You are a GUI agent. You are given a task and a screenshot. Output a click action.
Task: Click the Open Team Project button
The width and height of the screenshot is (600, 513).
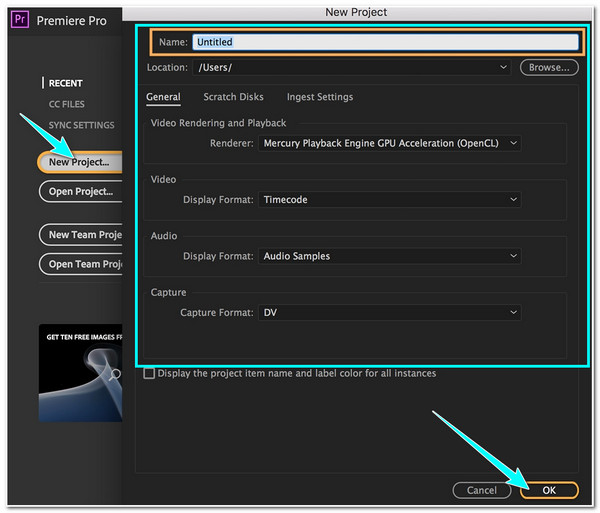pos(80,264)
